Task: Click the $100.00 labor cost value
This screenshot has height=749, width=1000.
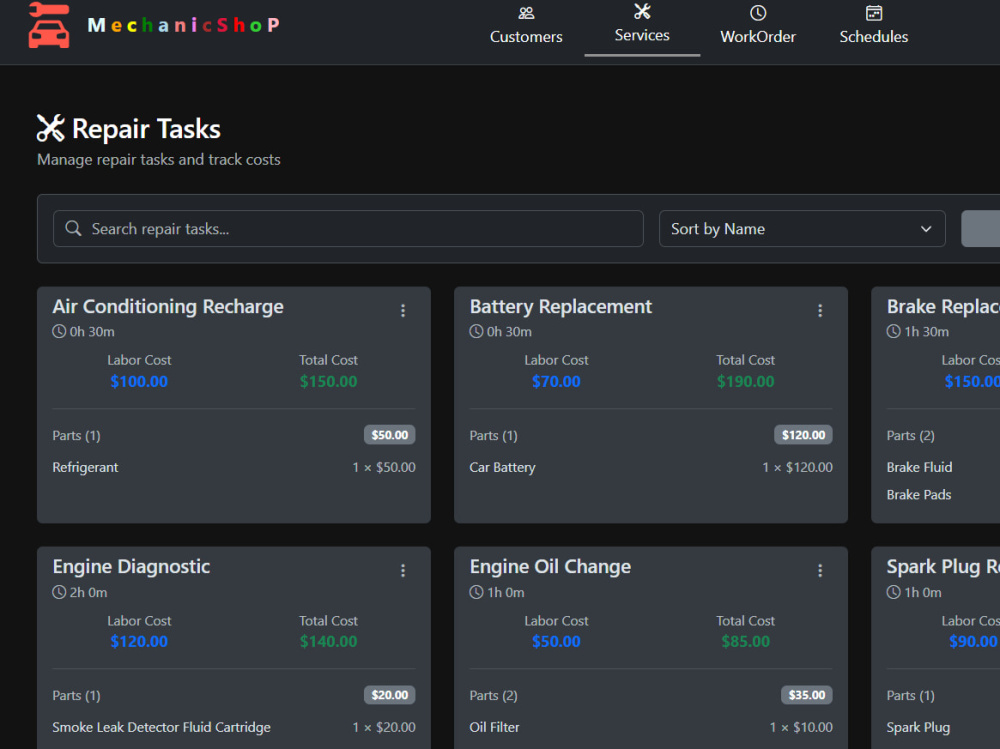Action: [139, 382]
